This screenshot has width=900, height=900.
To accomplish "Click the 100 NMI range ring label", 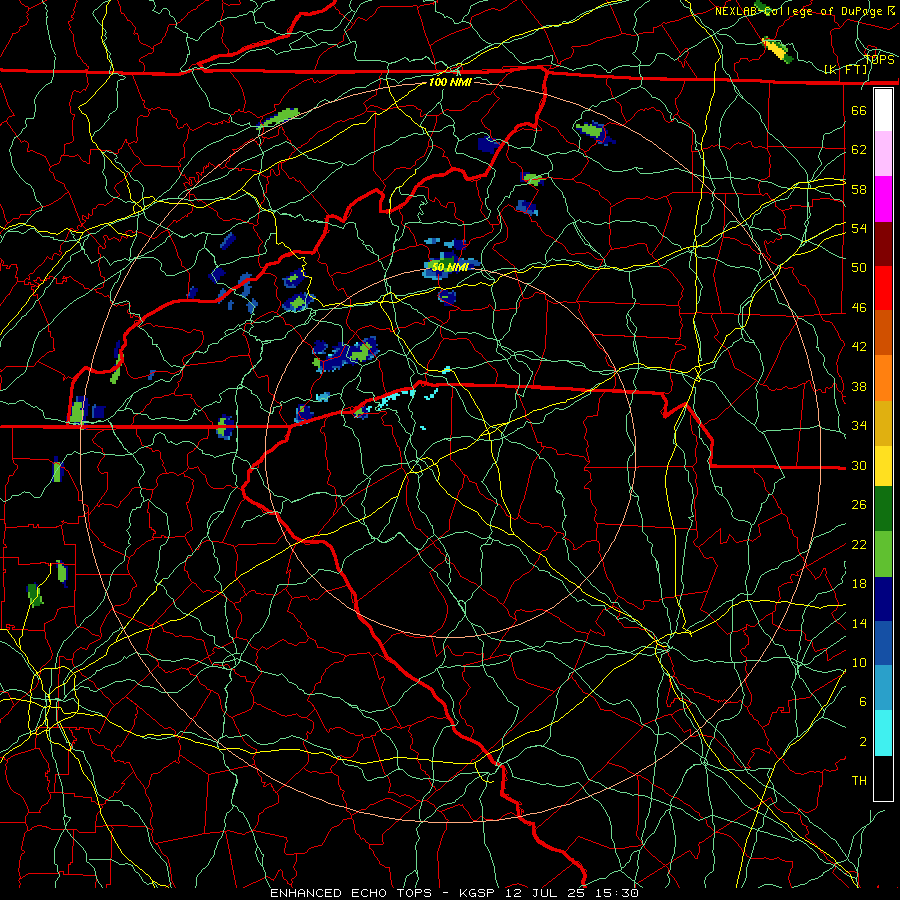I will (x=450, y=82).
